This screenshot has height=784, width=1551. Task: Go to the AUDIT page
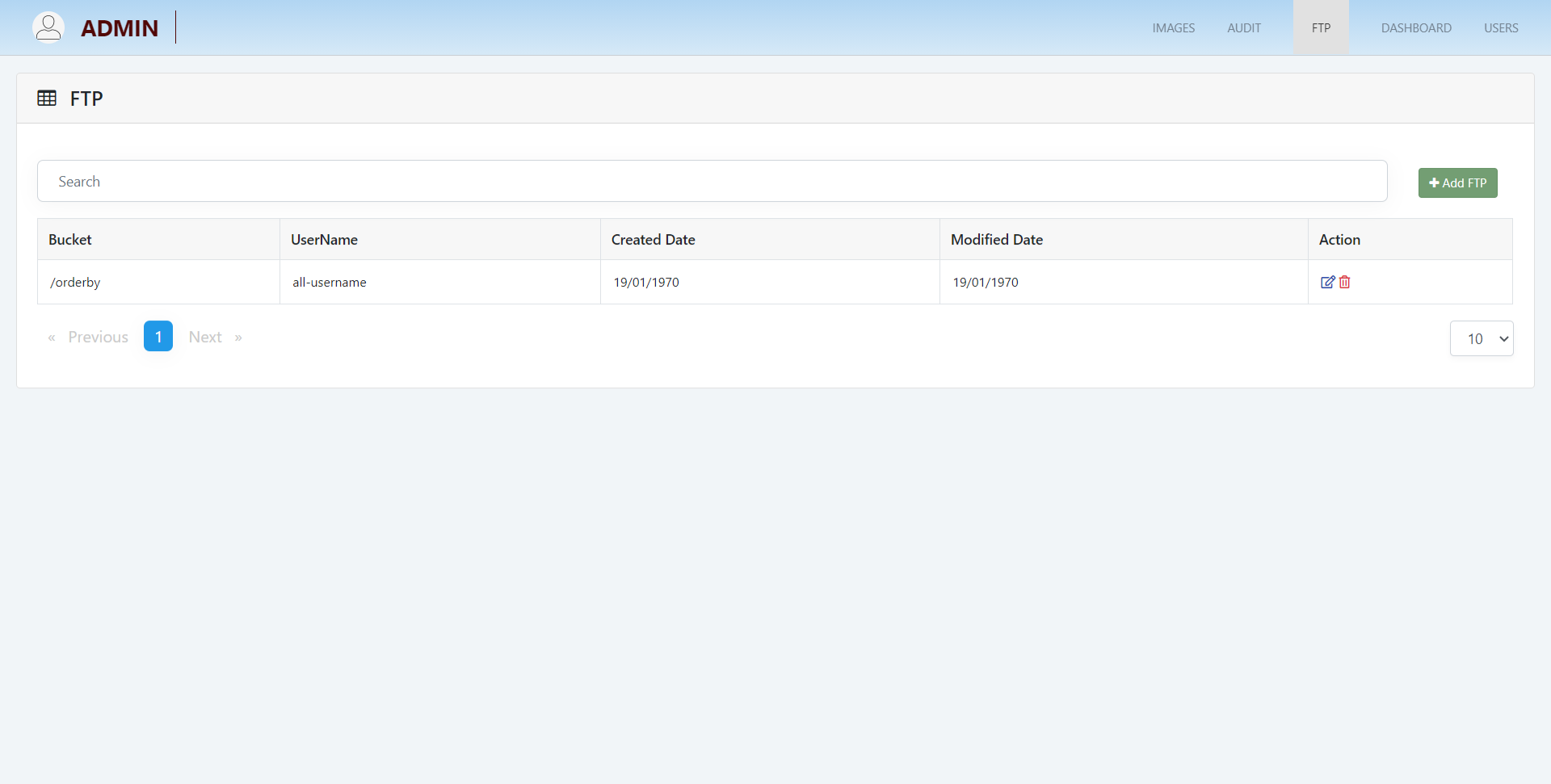tap(1243, 28)
